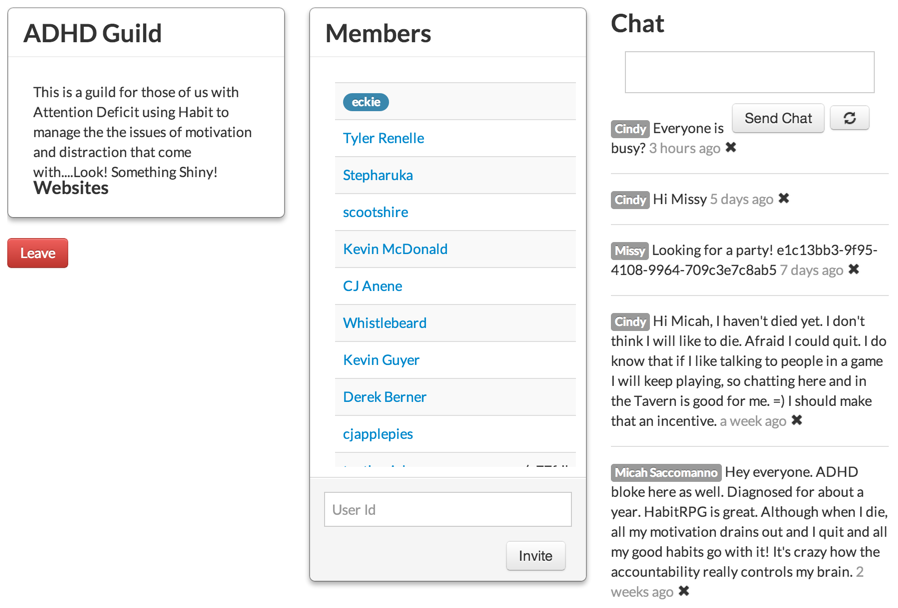
Task: Delete Cindy's 'Everyone is busy?' message
Action: click(731, 148)
